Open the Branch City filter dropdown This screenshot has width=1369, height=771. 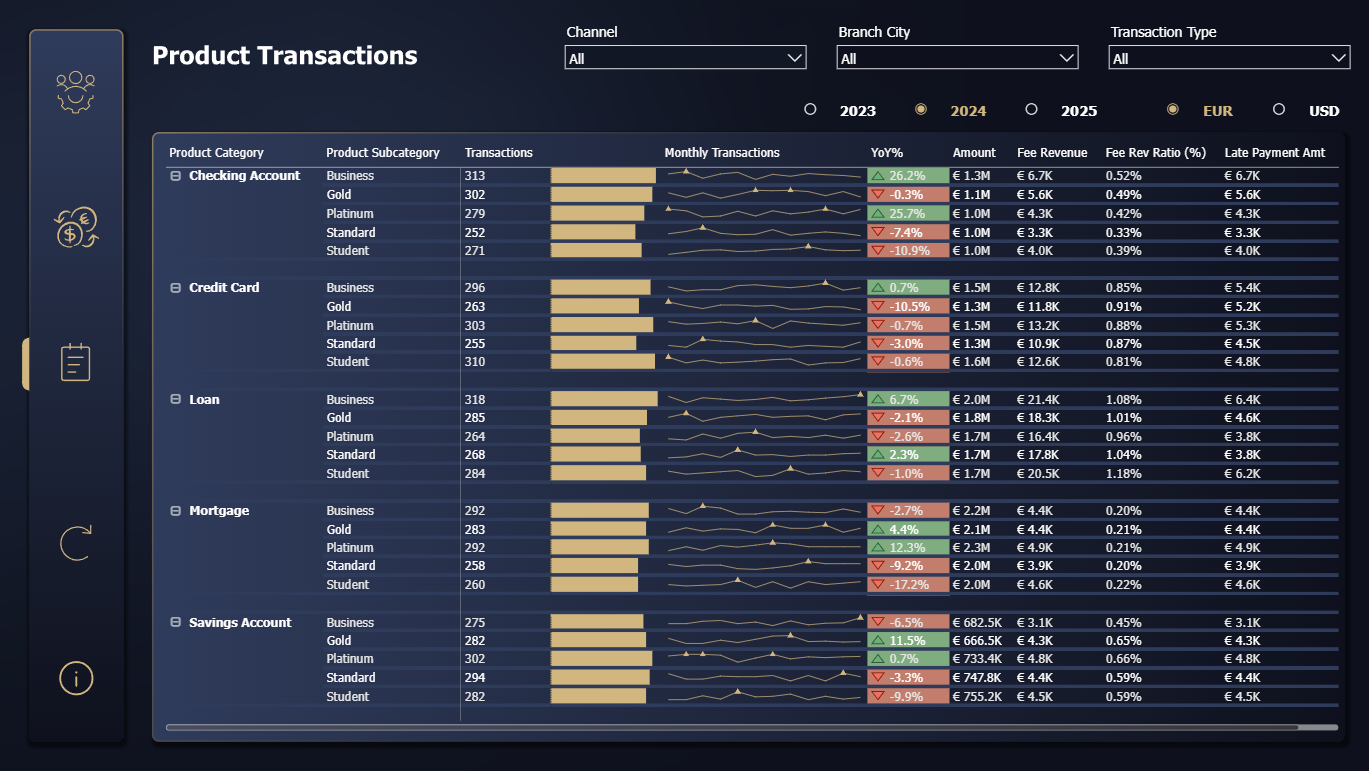(x=958, y=58)
